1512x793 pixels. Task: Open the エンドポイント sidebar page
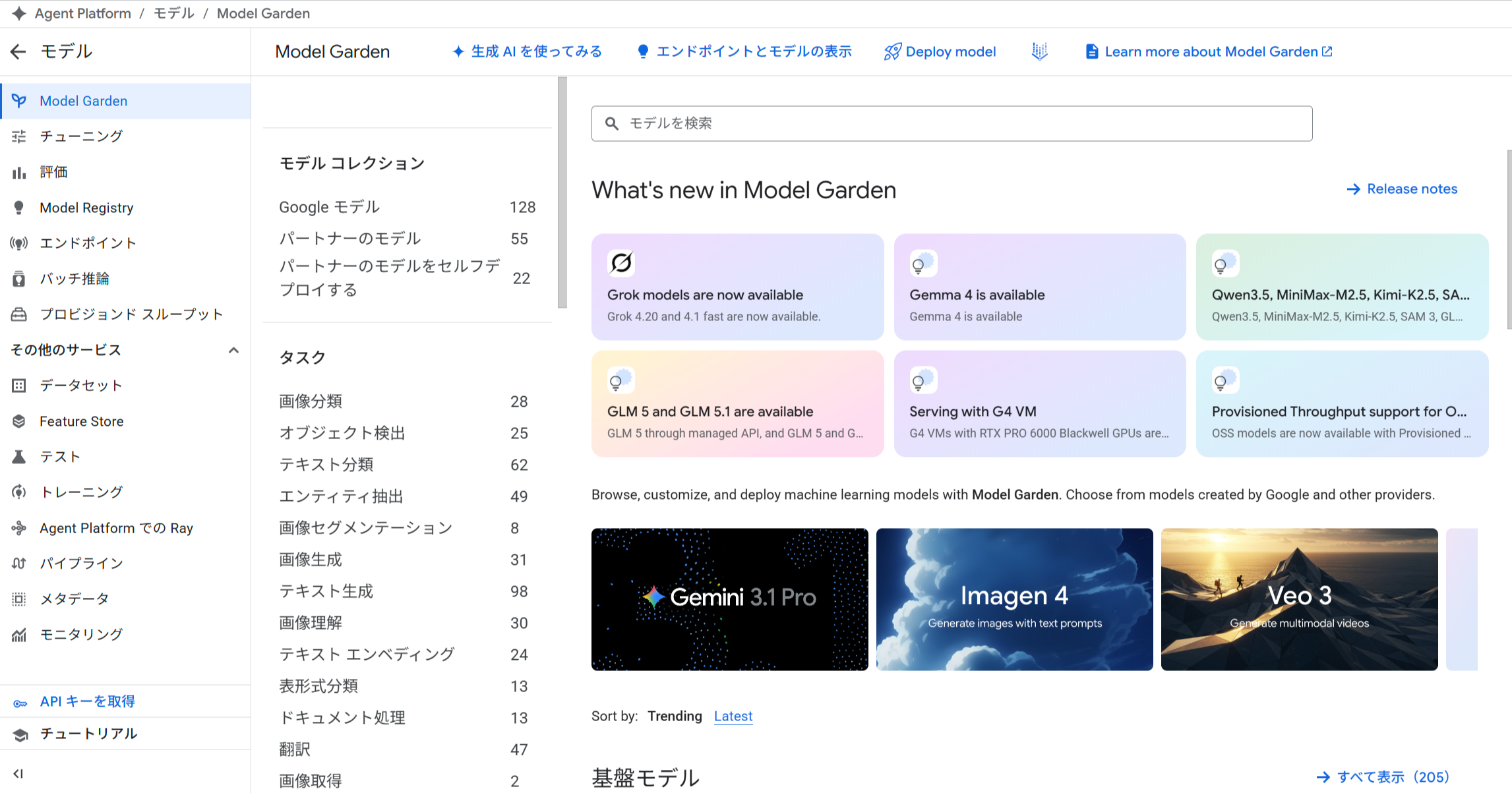tap(88, 243)
